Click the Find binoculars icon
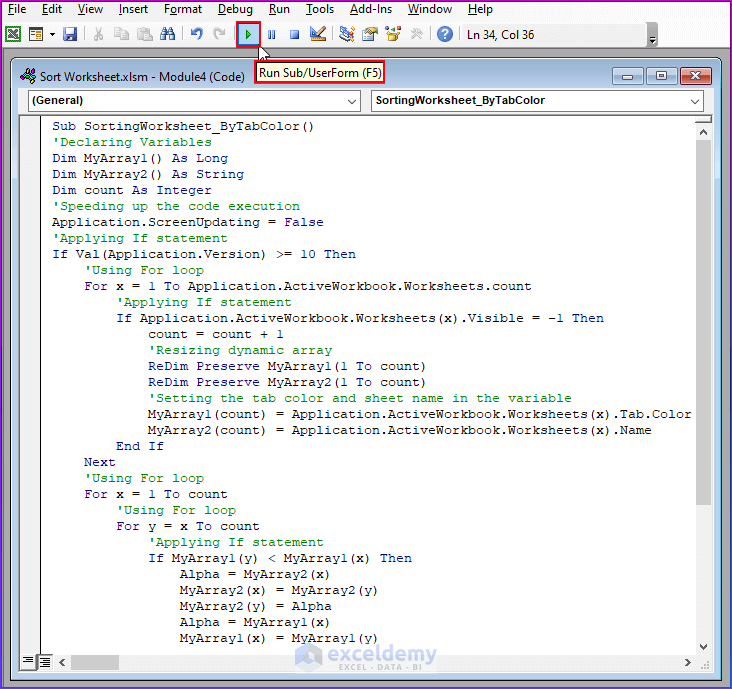This screenshot has height=689, width=732. click(168, 34)
